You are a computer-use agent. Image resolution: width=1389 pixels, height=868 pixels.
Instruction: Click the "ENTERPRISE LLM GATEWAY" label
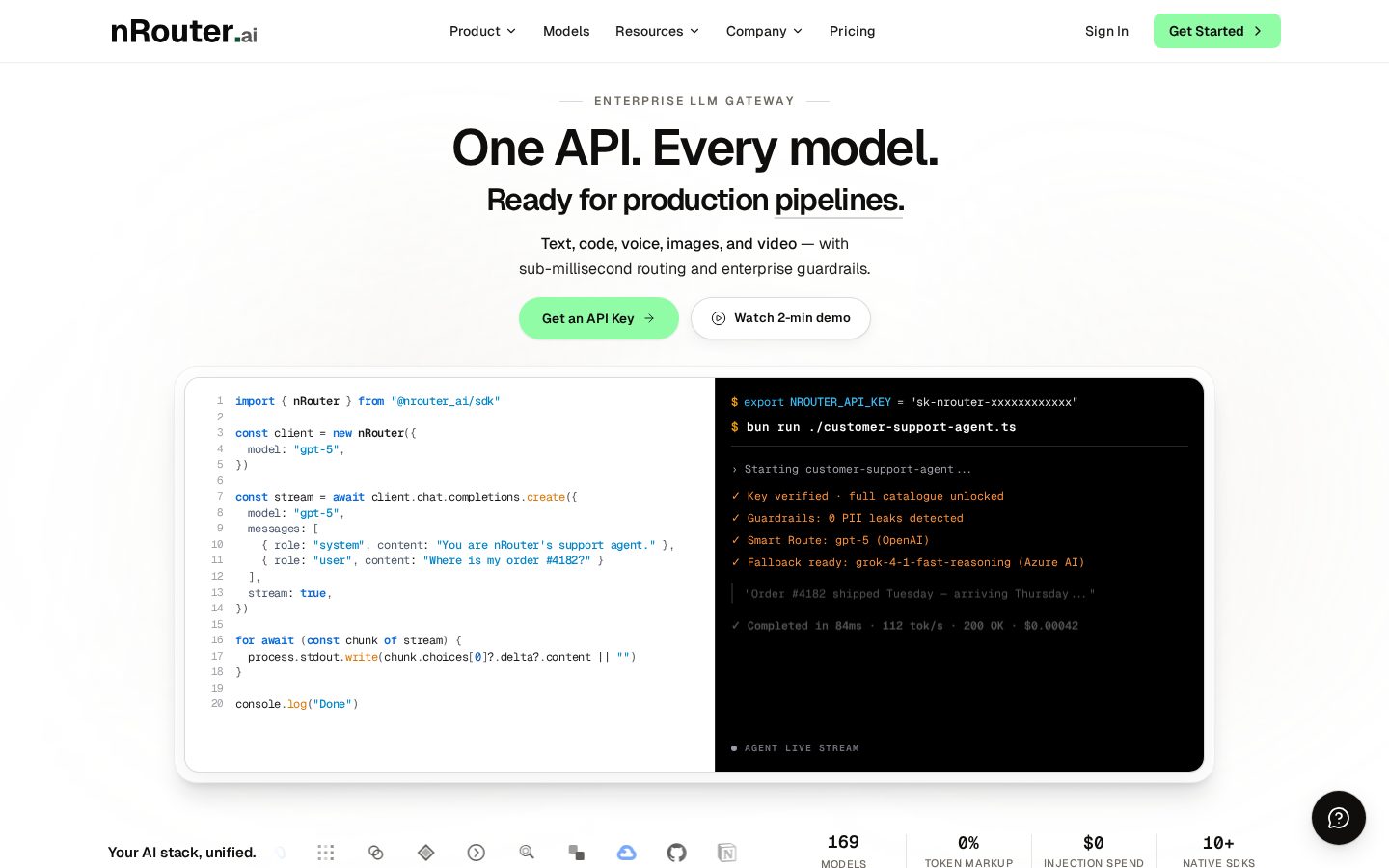point(694,101)
